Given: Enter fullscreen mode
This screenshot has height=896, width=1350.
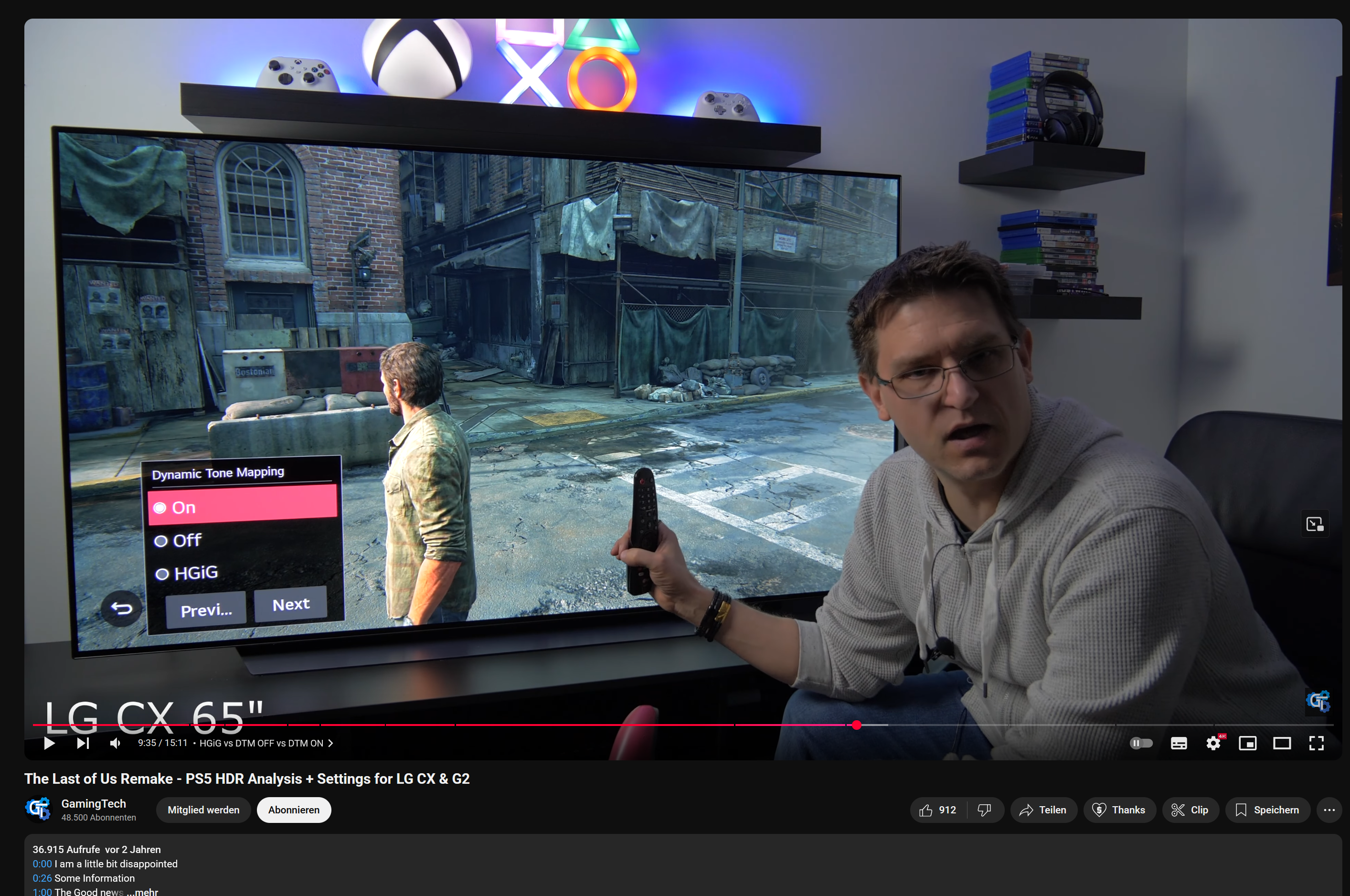Looking at the screenshot, I should point(1316,743).
